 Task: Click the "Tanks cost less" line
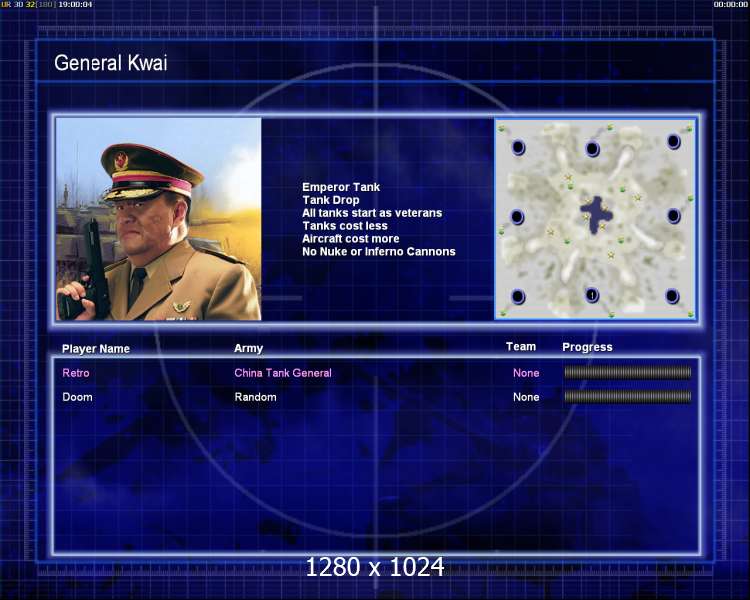click(345, 226)
